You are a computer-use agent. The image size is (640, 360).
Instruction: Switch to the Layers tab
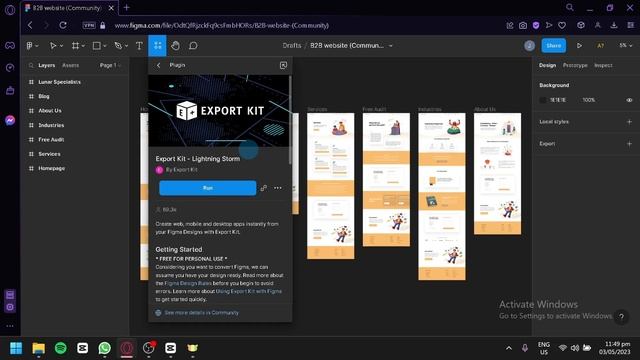pos(47,65)
